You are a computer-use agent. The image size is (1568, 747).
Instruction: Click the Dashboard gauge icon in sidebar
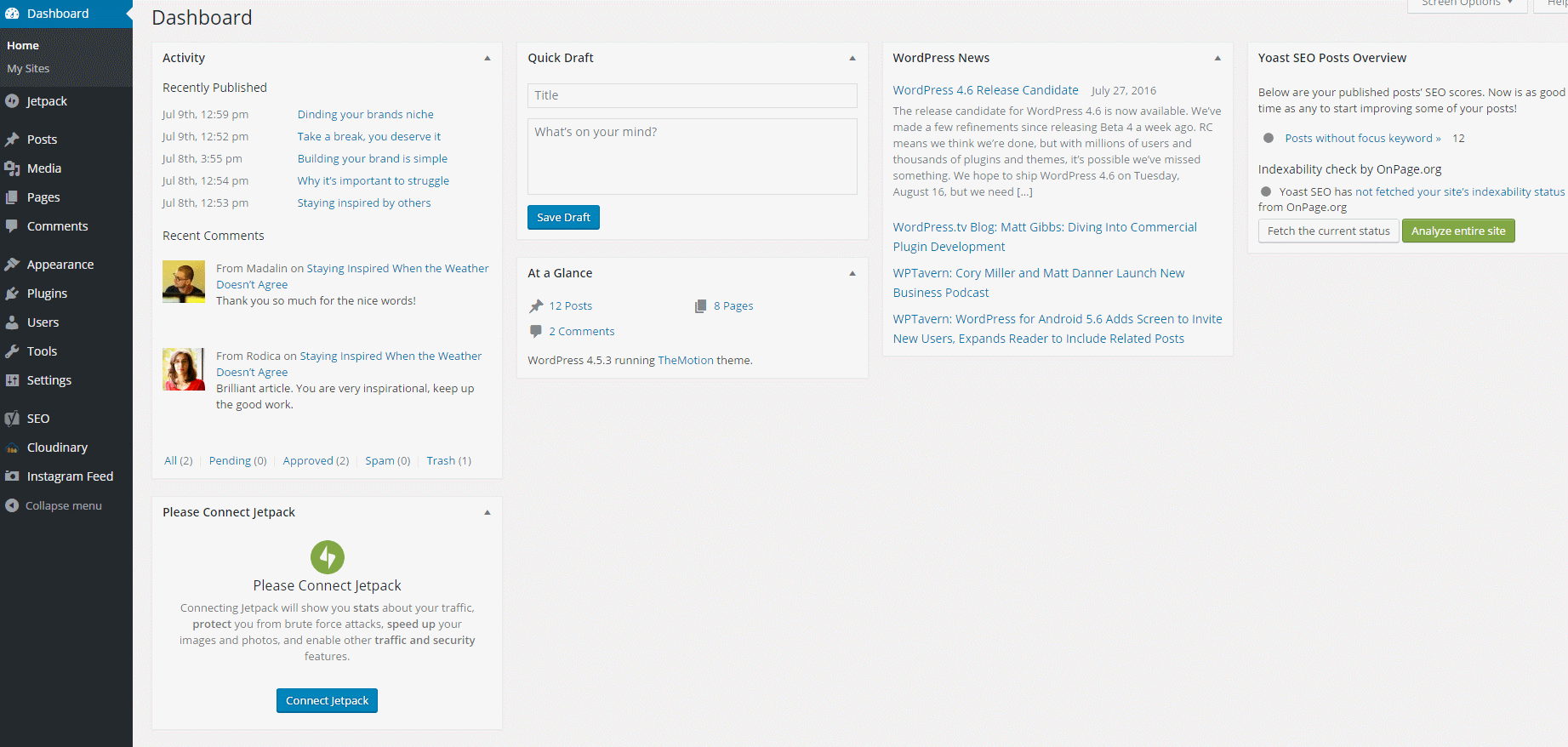[12, 14]
